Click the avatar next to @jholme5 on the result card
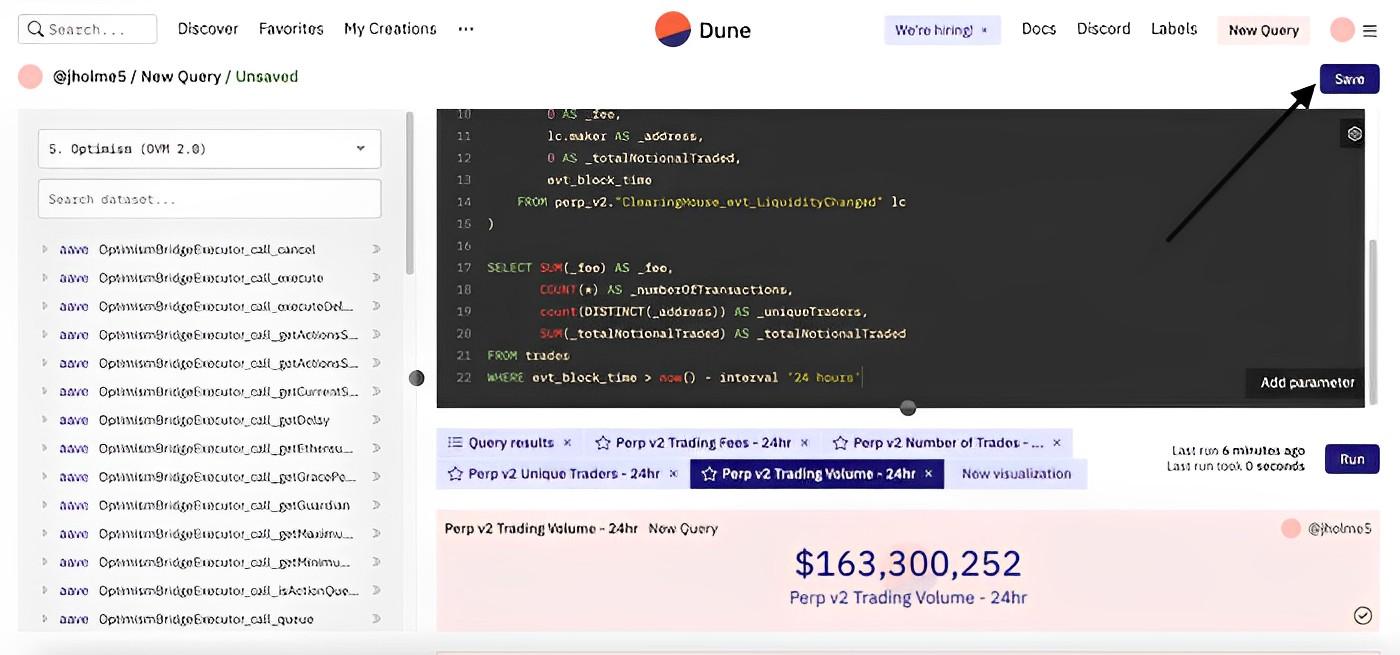This screenshot has height=655, width=1400. [1291, 528]
